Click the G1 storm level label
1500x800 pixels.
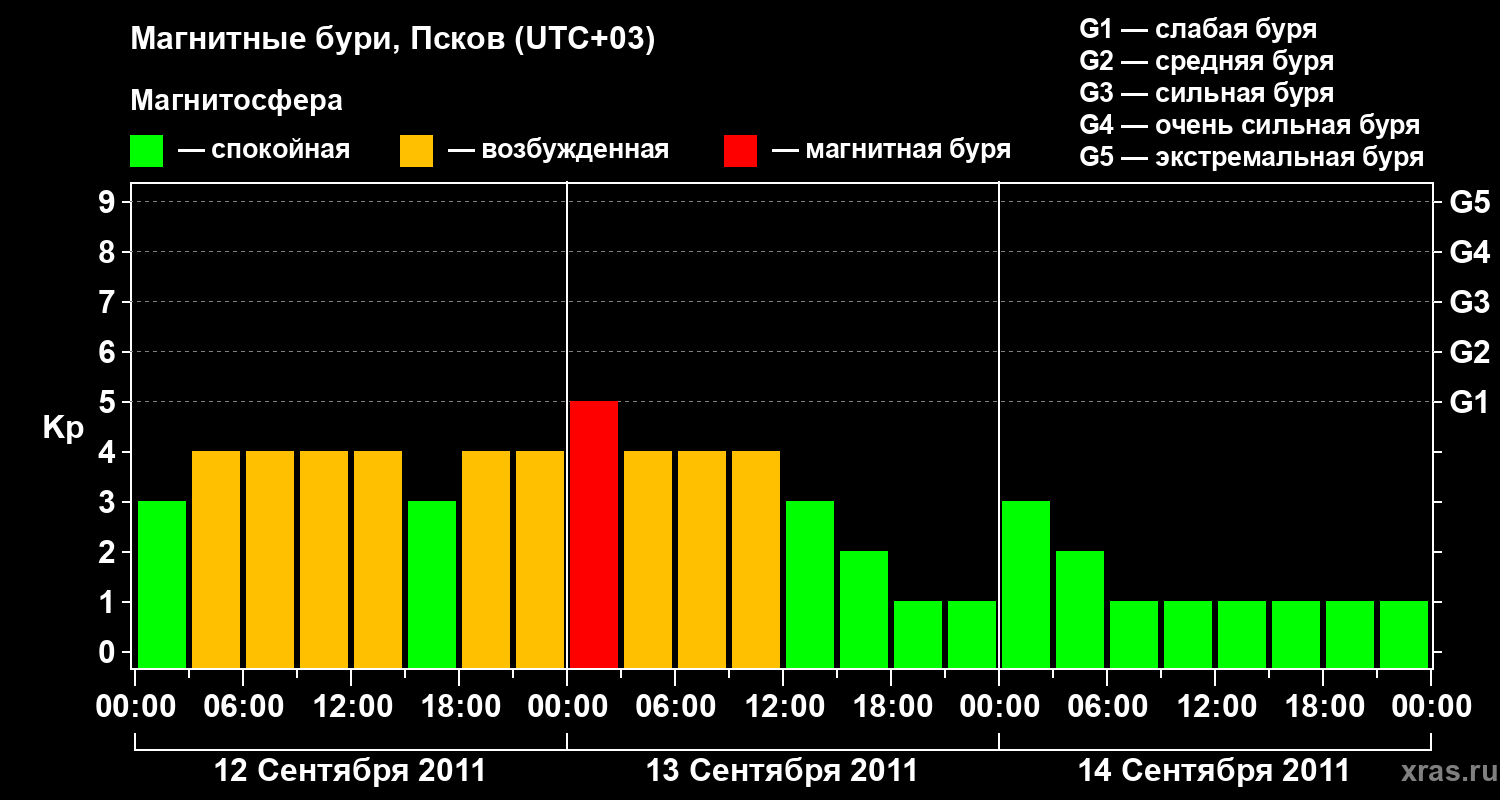pos(1469,402)
